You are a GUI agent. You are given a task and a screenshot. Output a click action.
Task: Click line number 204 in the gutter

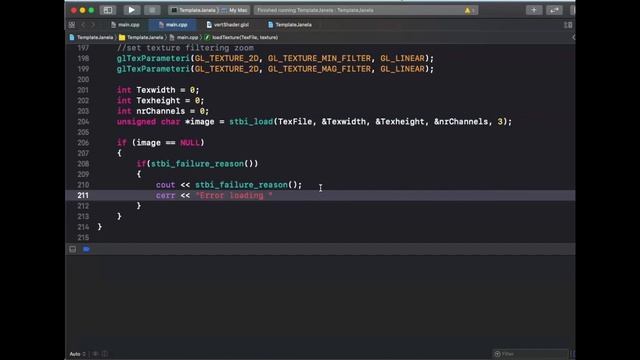pyautogui.click(x=83, y=122)
